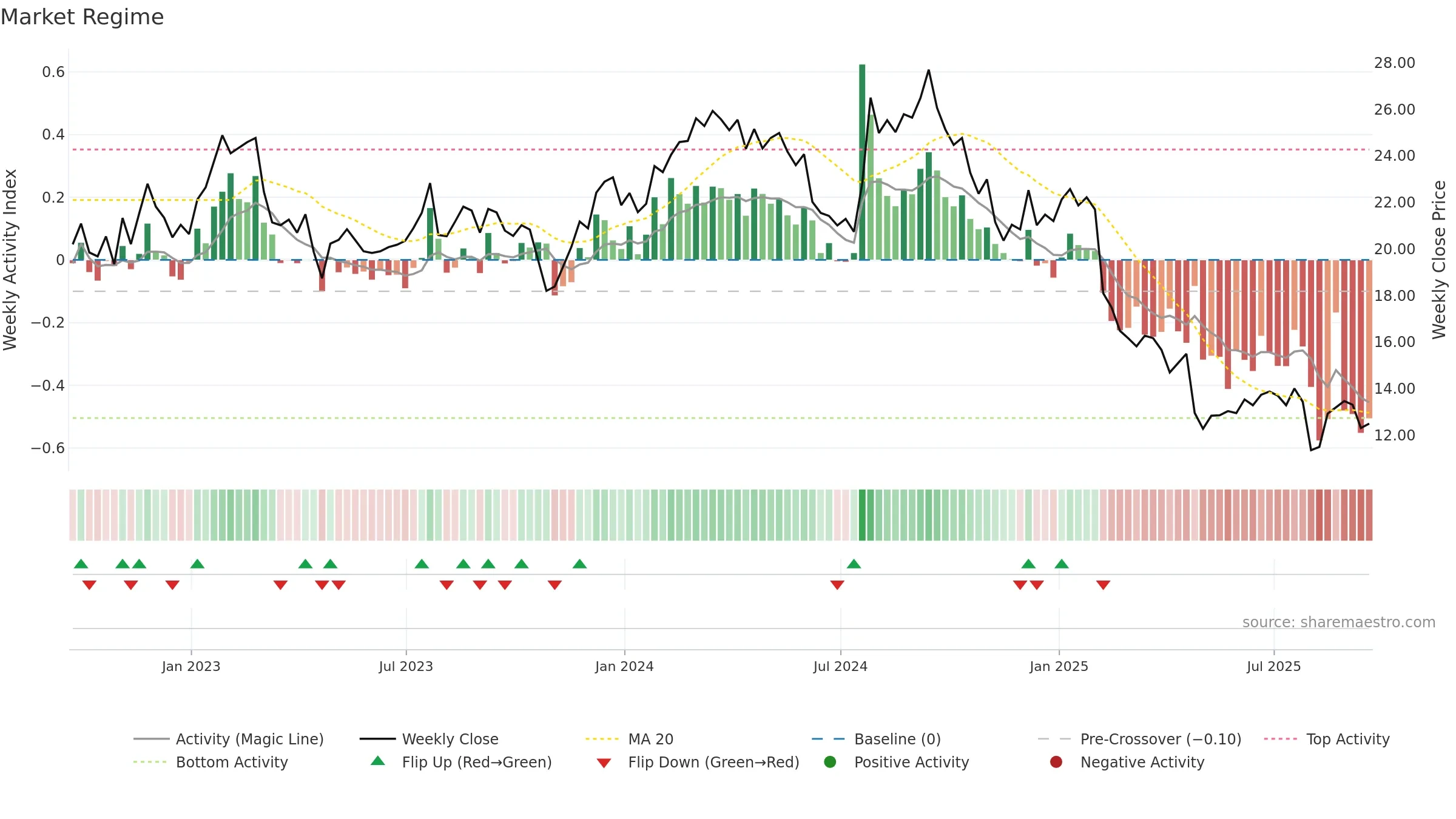Screen dimensions: 1456x819
Task: Click the Weekly Close Price axis title
Action: 1439,260
